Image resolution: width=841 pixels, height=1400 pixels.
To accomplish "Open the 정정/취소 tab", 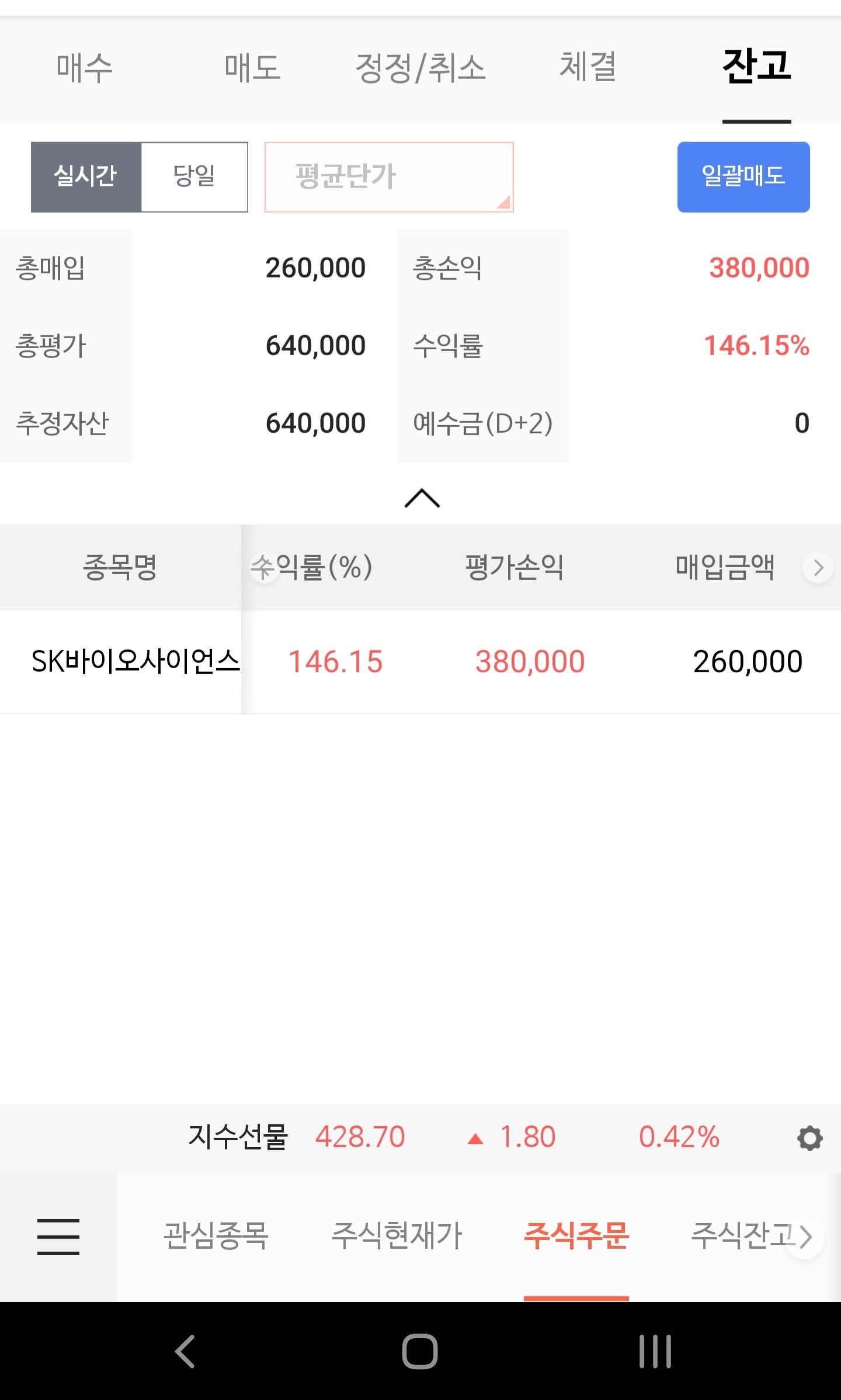I will click(x=420, y=67).
